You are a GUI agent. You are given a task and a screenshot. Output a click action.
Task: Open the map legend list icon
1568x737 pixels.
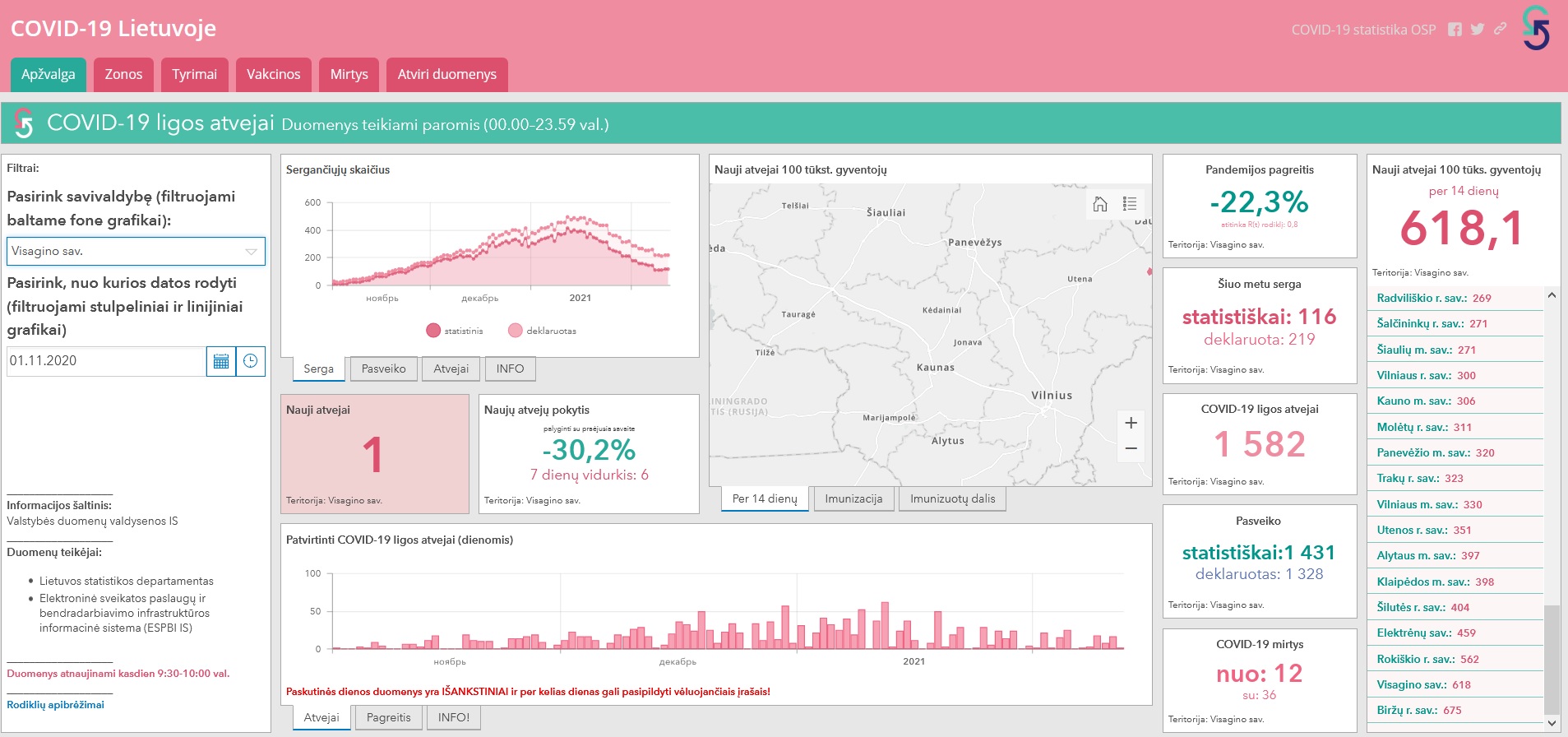click(1130, 204)
